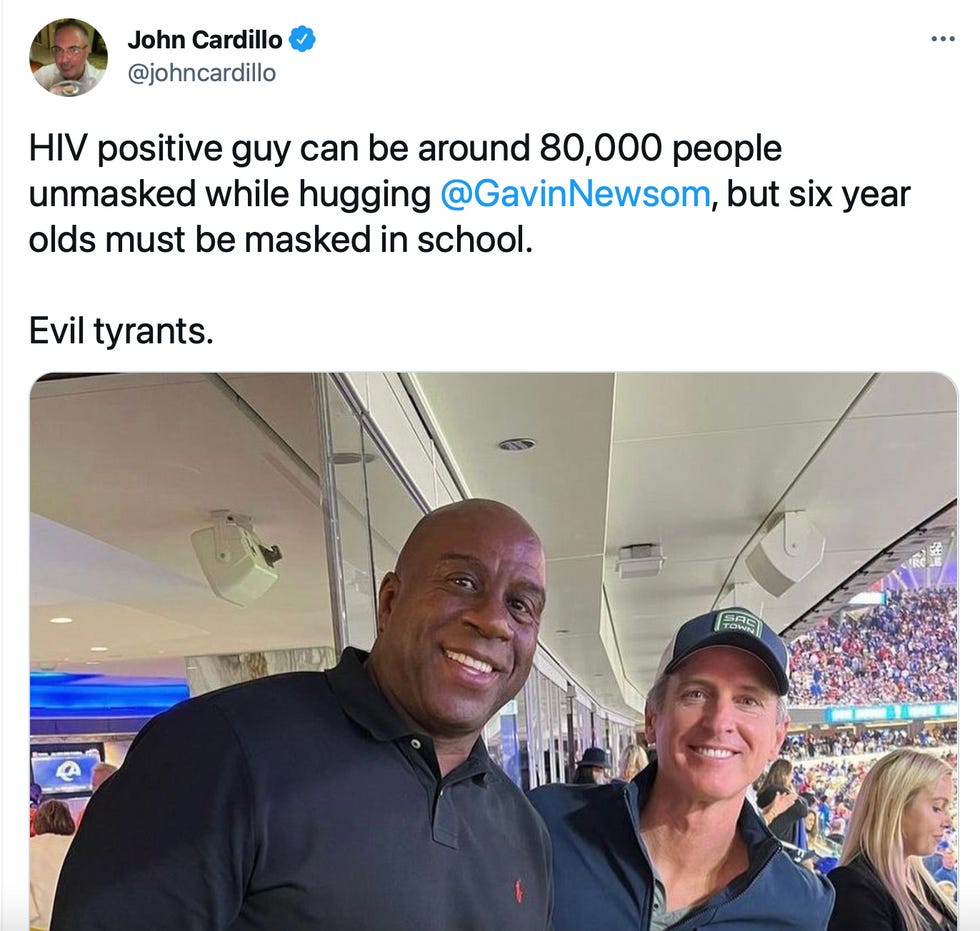Viewport: 980px width, 931px height.
Task: Click the John Cardillo display name
Action: [205, 39]
